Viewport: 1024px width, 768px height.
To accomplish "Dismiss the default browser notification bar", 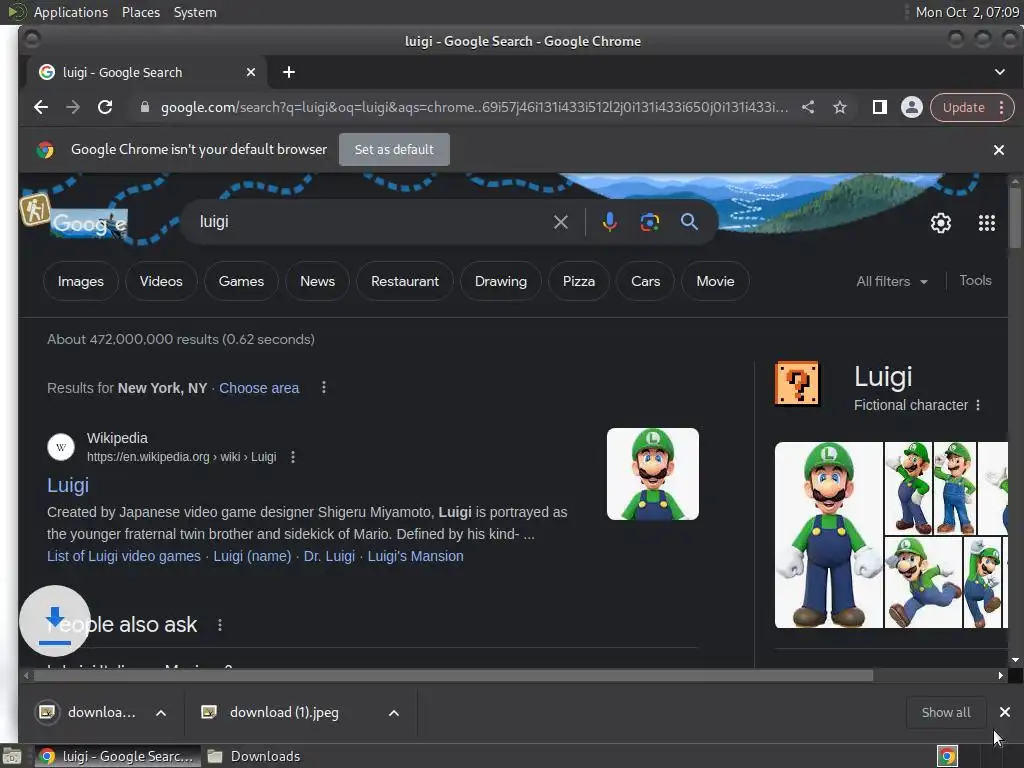I will tap(999, 150).
